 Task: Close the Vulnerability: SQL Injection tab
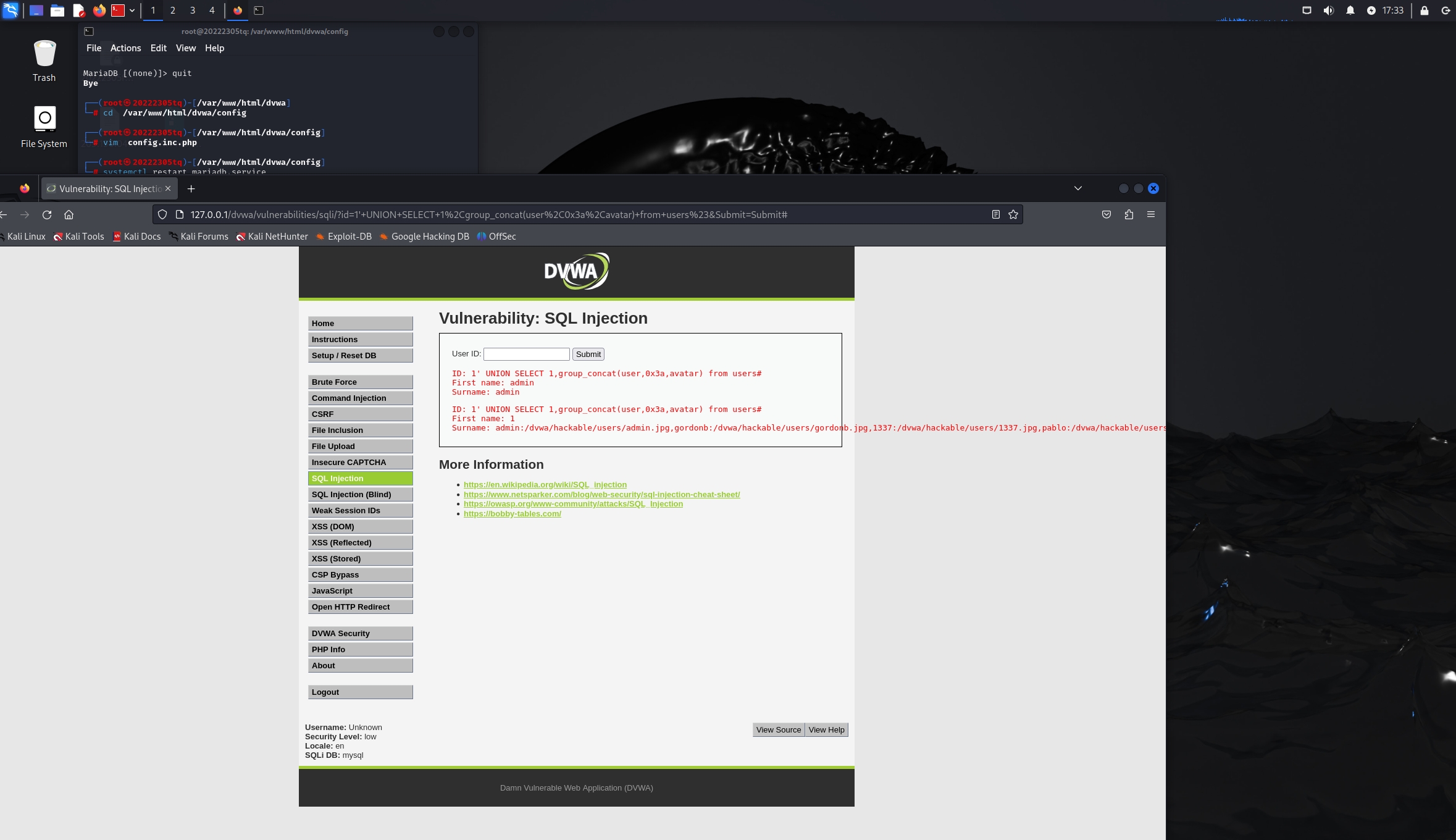pyautogui.click(x=168, y=188)
